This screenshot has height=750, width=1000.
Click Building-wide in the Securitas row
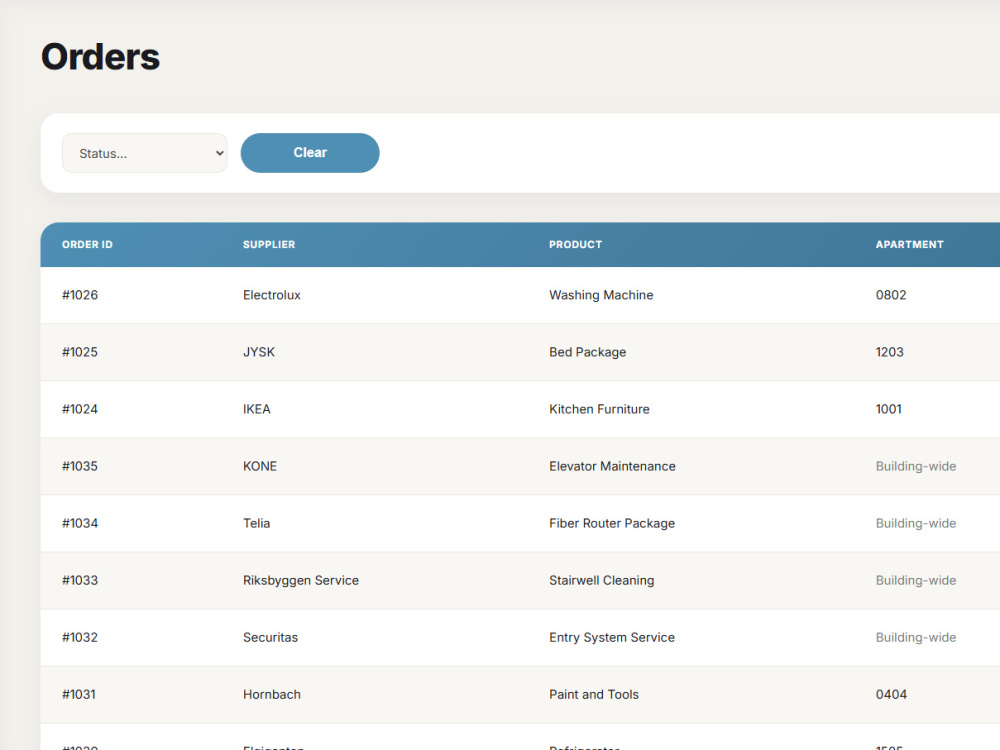point(916,637)
